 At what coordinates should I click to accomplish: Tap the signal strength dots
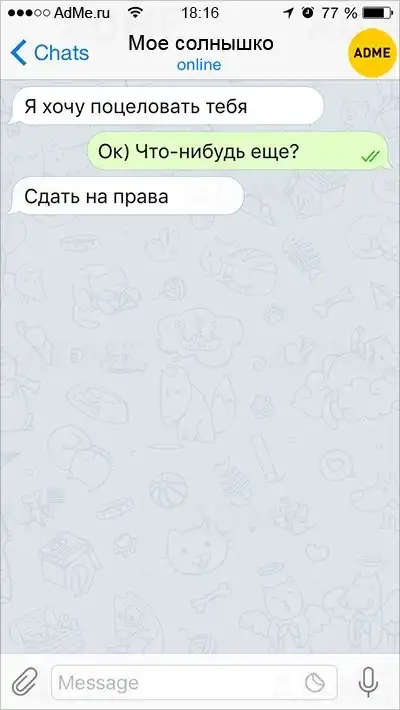click(28, 13)
